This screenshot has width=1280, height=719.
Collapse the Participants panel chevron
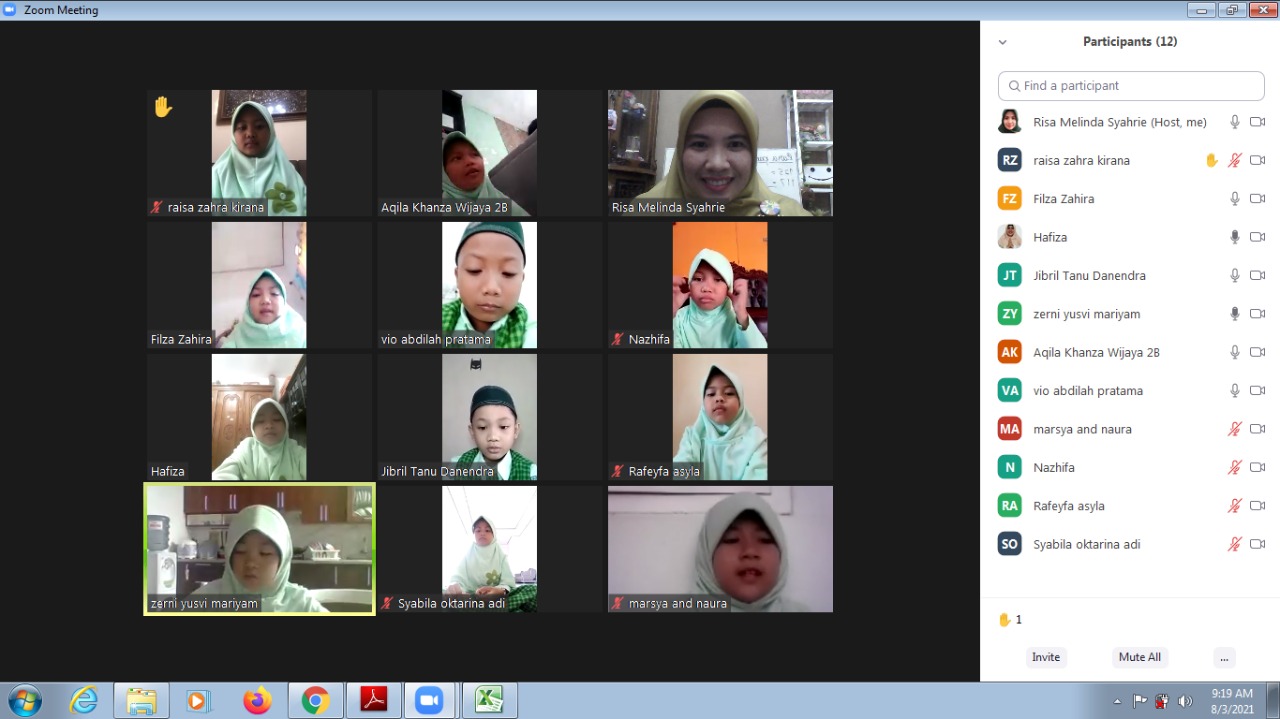point(1002,42)
